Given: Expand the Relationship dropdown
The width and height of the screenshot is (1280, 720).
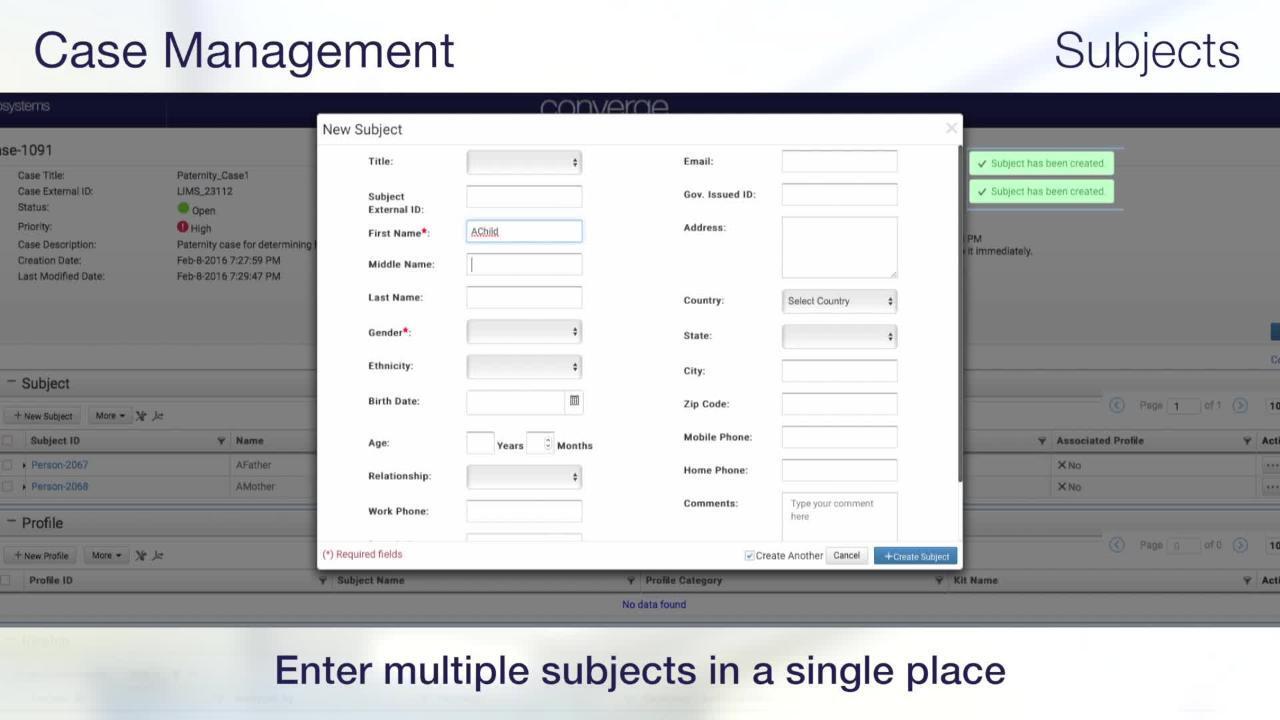Looking at the screenshot, I should [x=524, y=477].
